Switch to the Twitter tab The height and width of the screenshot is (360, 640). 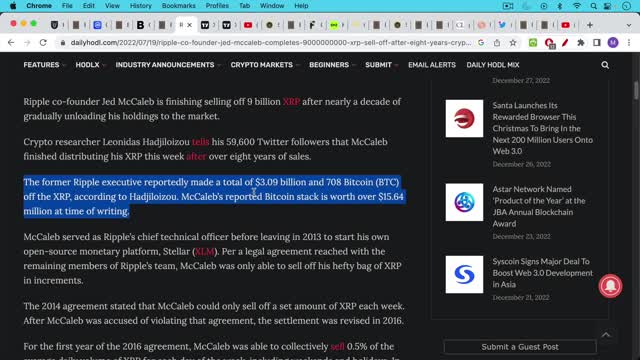pyautogui.click(x=502, y=25)
